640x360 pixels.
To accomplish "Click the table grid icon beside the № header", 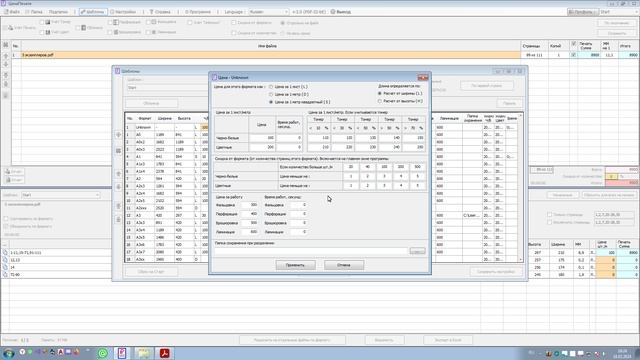I will [6, 45].
